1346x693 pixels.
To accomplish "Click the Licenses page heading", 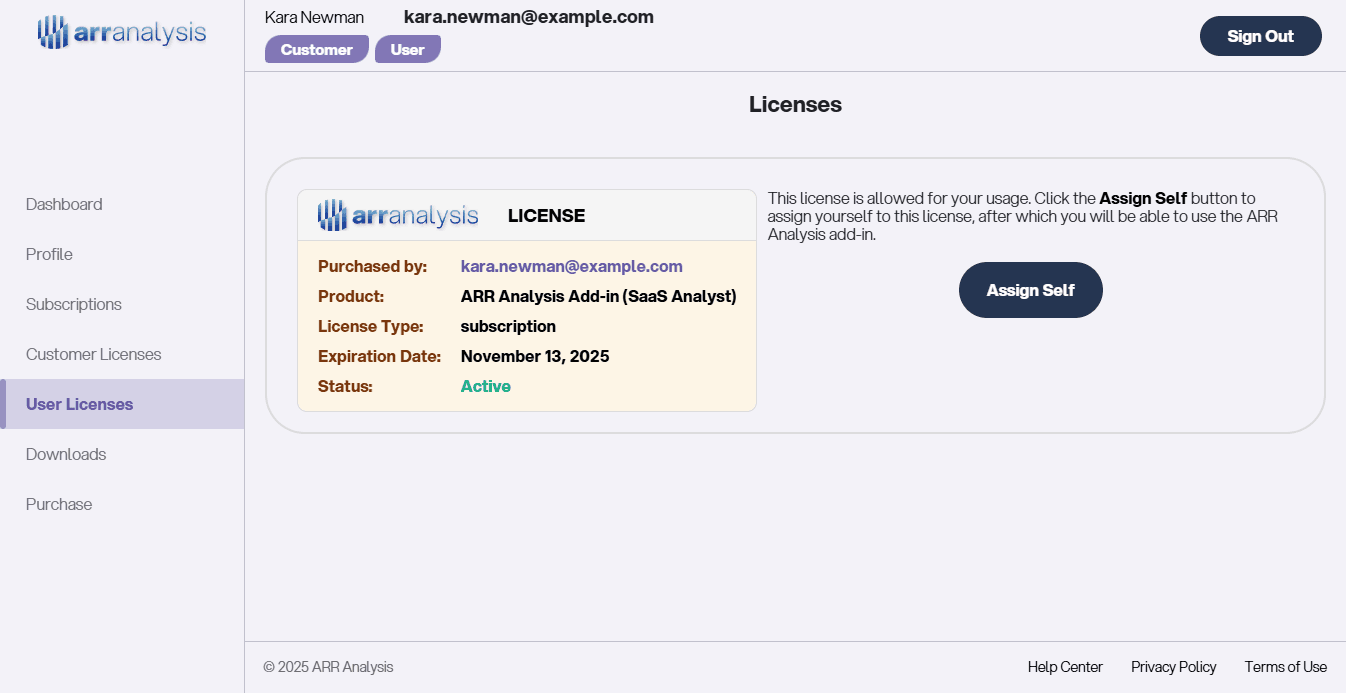I will [x=795, y=104].
